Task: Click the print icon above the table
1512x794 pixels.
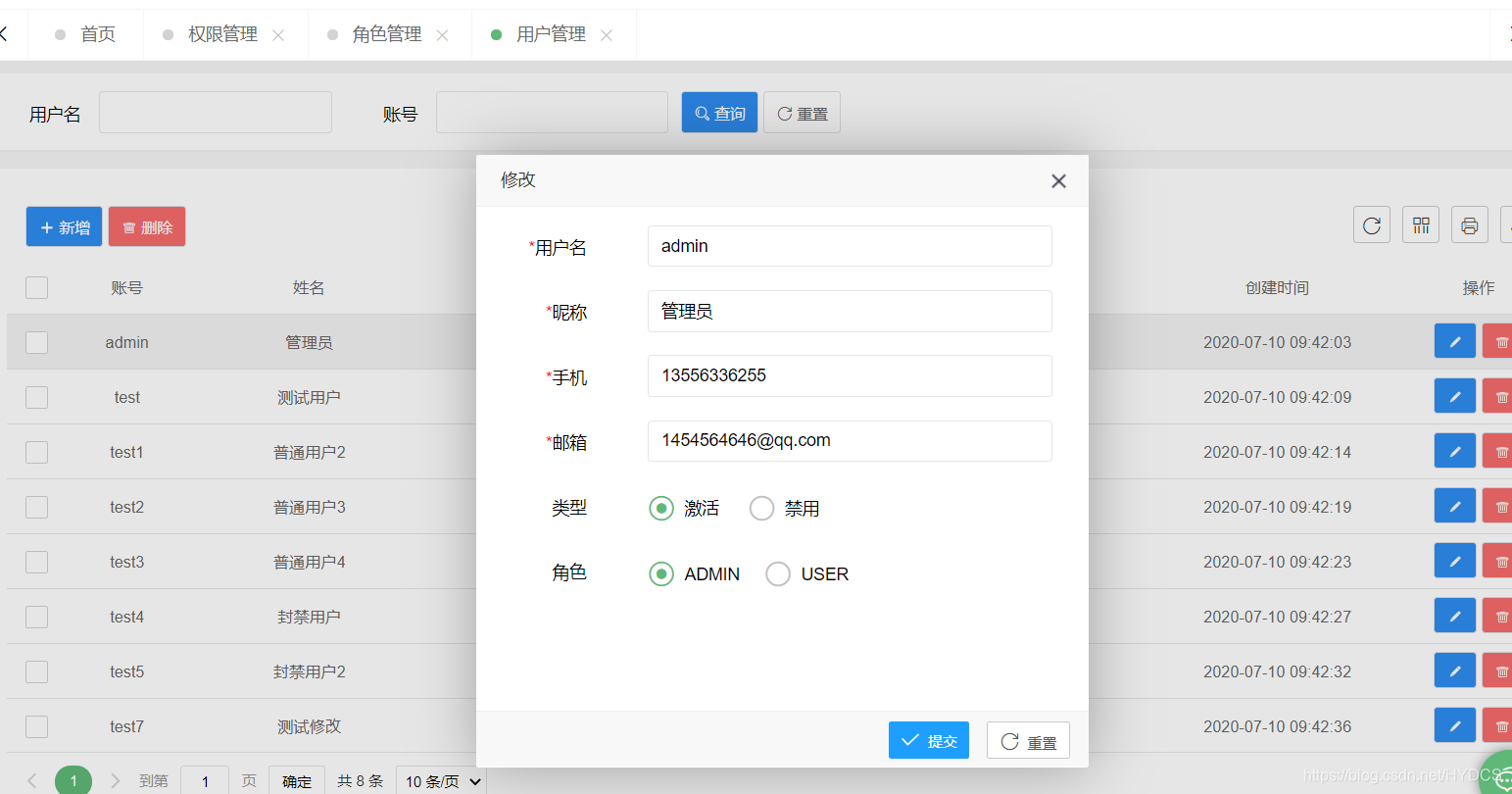Action: pyautogui.click(x=1469, y=224)
